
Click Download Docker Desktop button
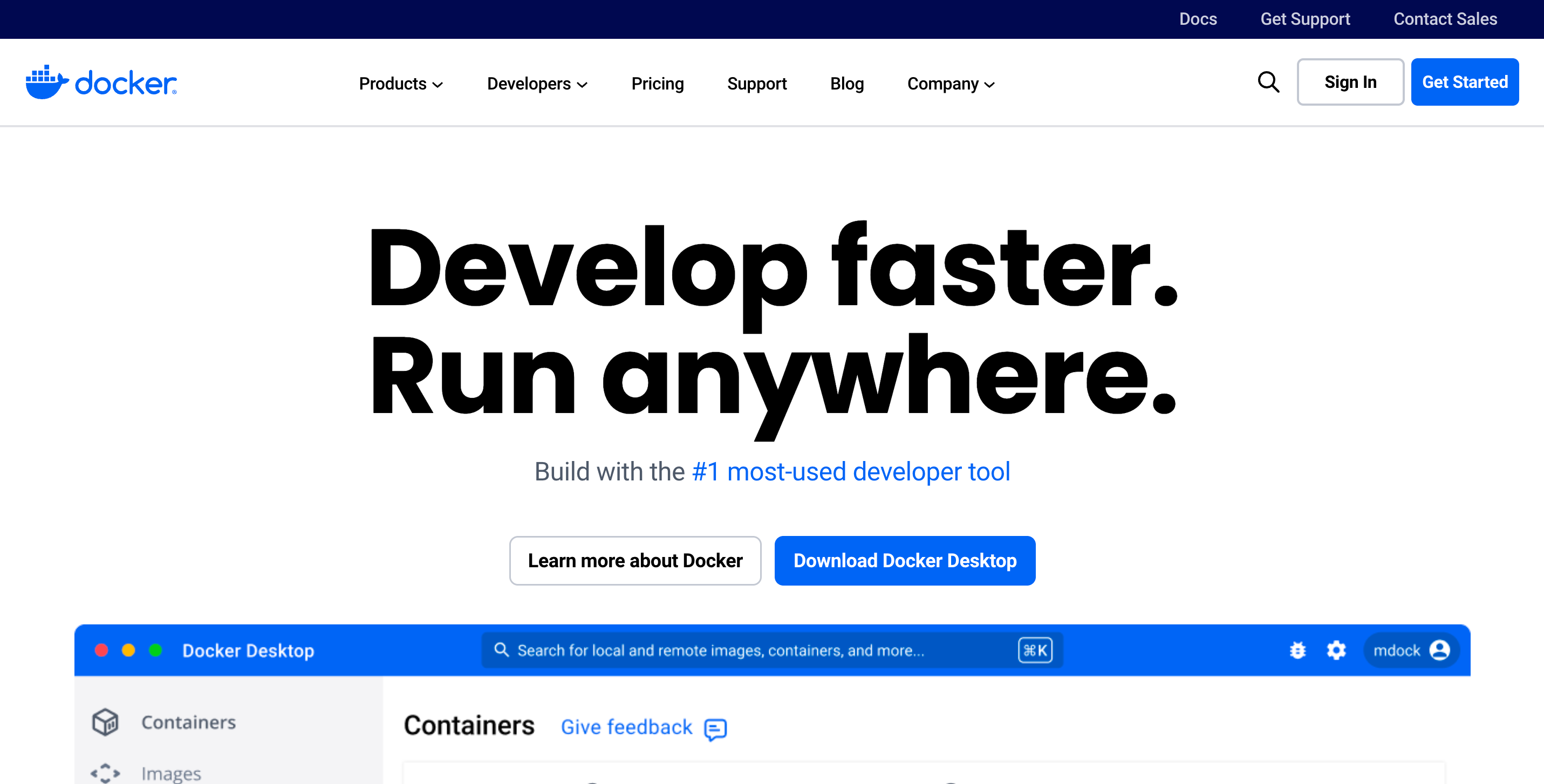click(x=905, y=561)
